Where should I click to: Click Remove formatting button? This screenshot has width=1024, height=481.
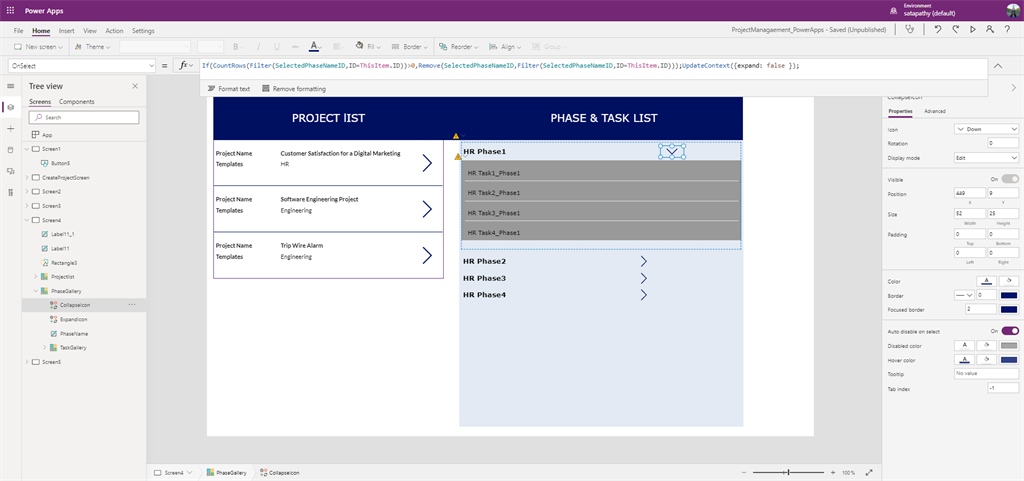click(293, 89)
